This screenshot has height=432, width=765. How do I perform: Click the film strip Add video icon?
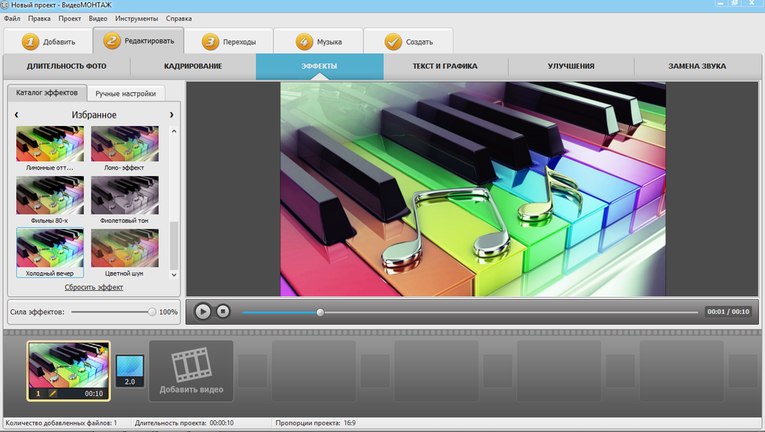191,364
